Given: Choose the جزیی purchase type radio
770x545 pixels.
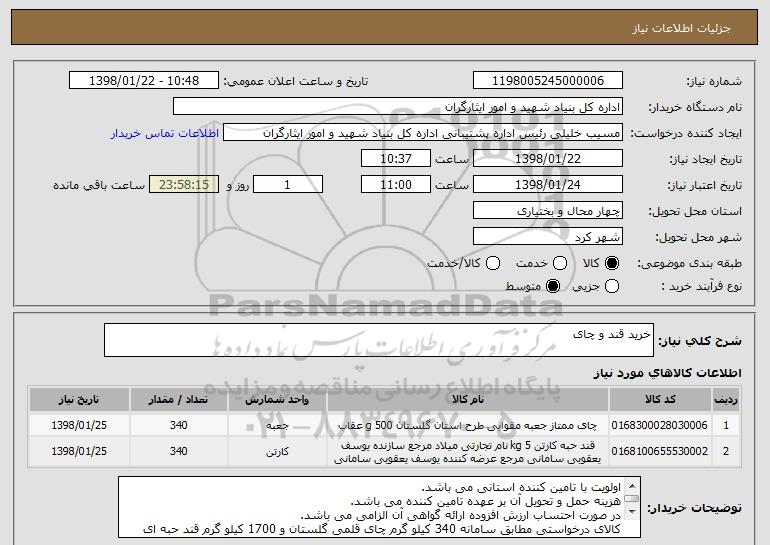Looking at the screenshot, I should [612, 286].
